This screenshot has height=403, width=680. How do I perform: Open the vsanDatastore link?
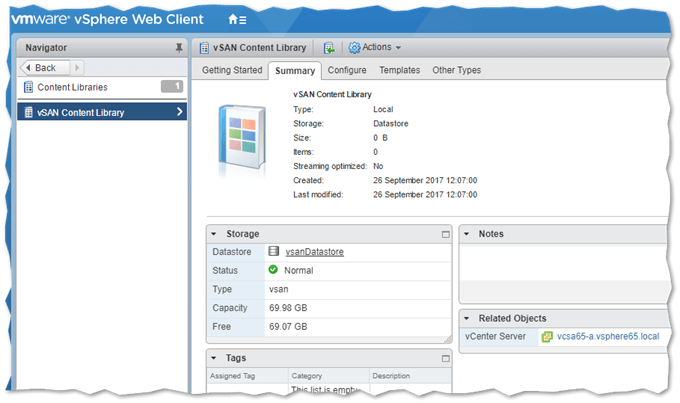click(x=314, y=252)
